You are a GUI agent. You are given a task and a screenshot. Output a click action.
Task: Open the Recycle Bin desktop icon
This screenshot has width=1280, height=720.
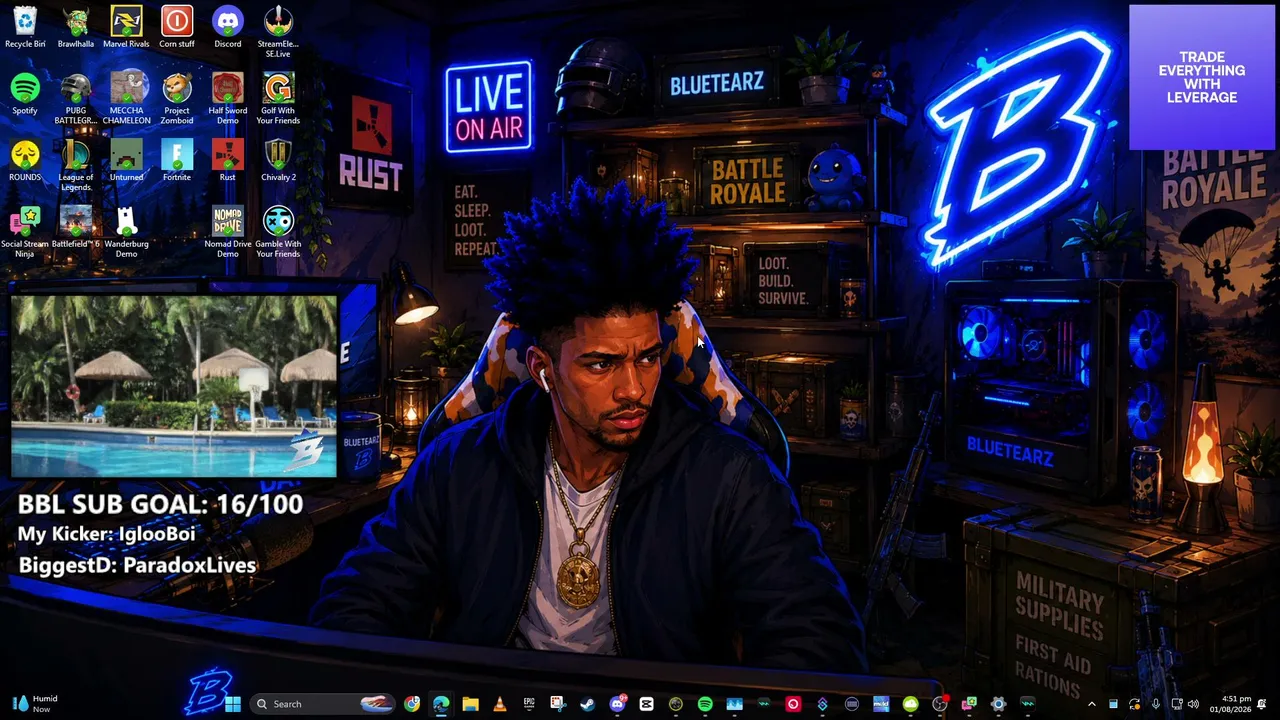tap(25, 27)
